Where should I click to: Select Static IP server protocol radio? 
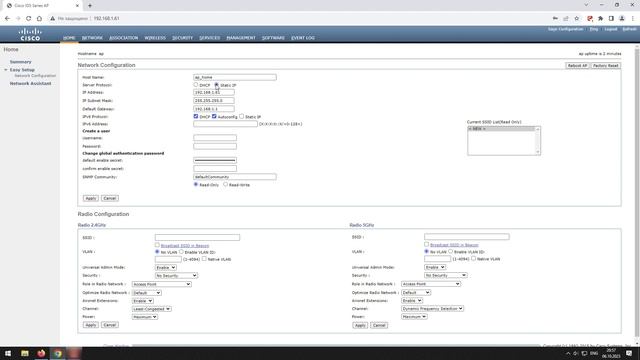[x=217, y=84]
